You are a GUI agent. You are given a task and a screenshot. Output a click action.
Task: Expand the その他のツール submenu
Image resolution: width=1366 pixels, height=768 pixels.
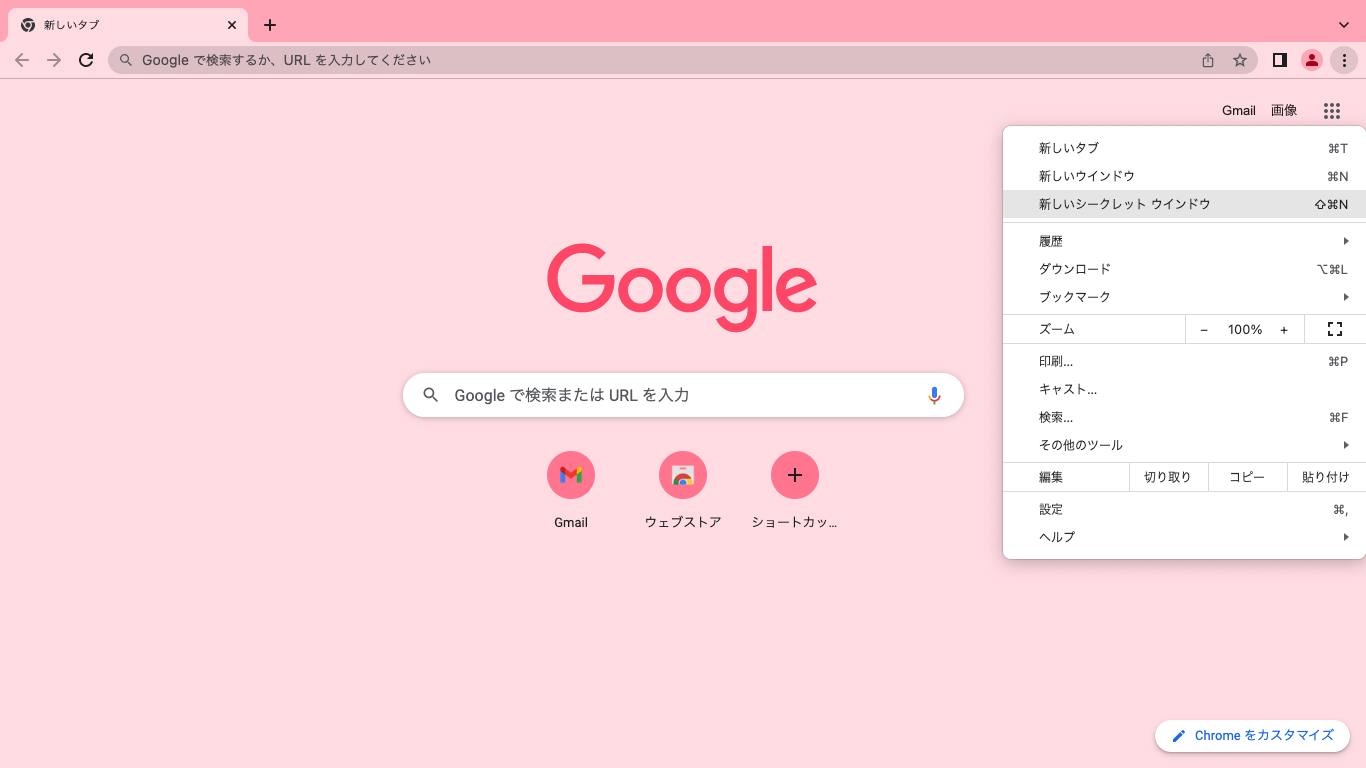[x=1184, y=445]
